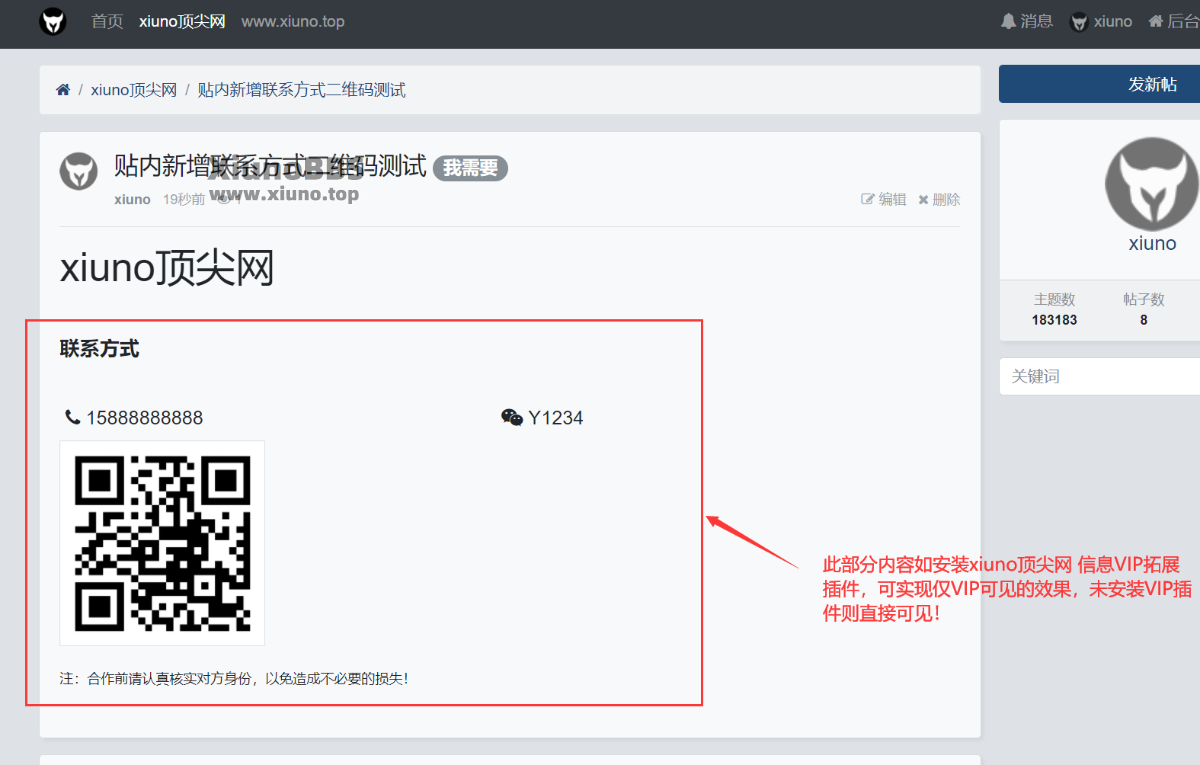1200x765 pixels.
Task: Click the home icon in the breadcrumb
Action: click(63, 90)
